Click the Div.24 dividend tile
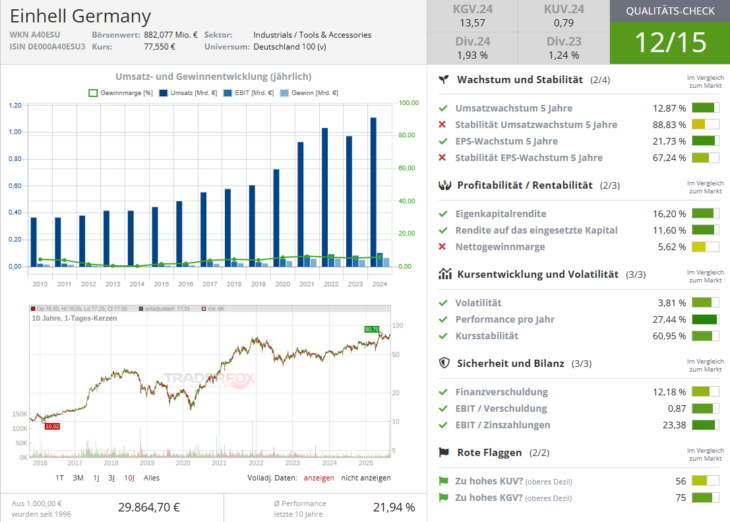The height and width of the screenshot is (522, 730). click(x=472, y=48)
